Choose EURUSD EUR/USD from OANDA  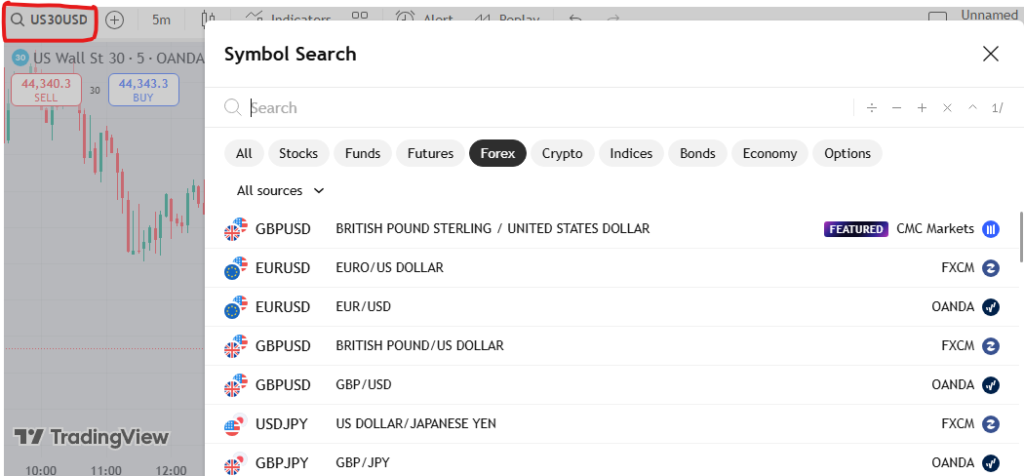click(x=611, y=307)
